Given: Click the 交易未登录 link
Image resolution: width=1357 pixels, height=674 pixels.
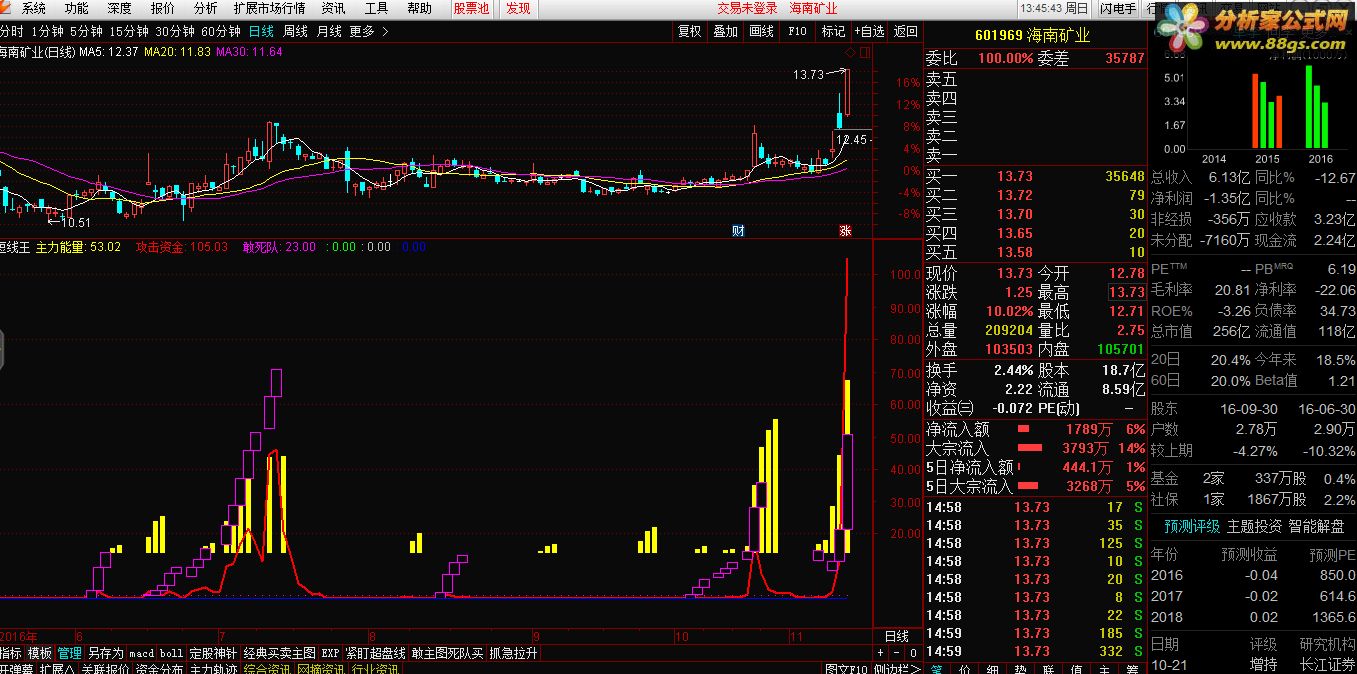Looking at the screenshot, I should (747, 8).
